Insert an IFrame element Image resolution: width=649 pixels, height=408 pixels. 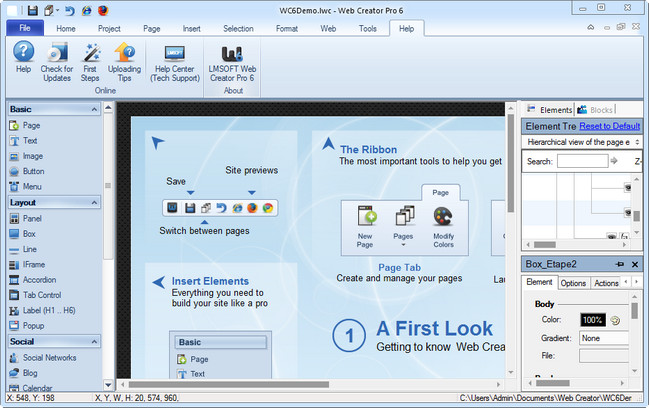tap(27, 264)
